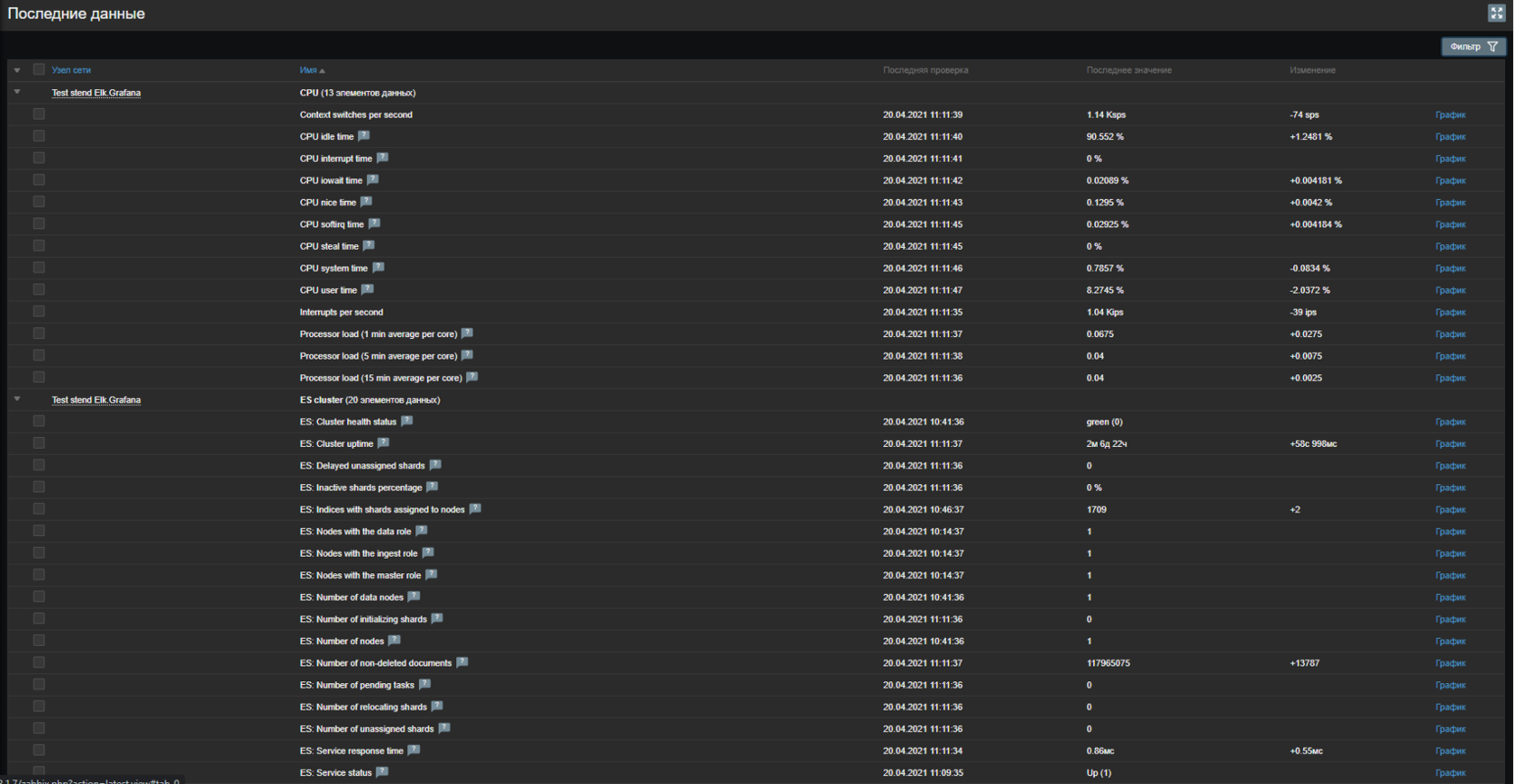1514x784 pixels.
Task: Click help icon next to CPU user time
Action: point(367,289)
